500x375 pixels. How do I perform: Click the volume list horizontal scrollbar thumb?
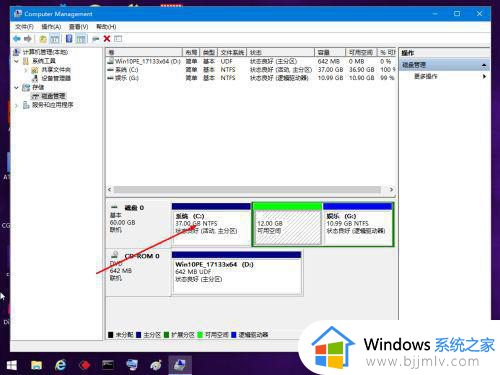click(247, 189)
